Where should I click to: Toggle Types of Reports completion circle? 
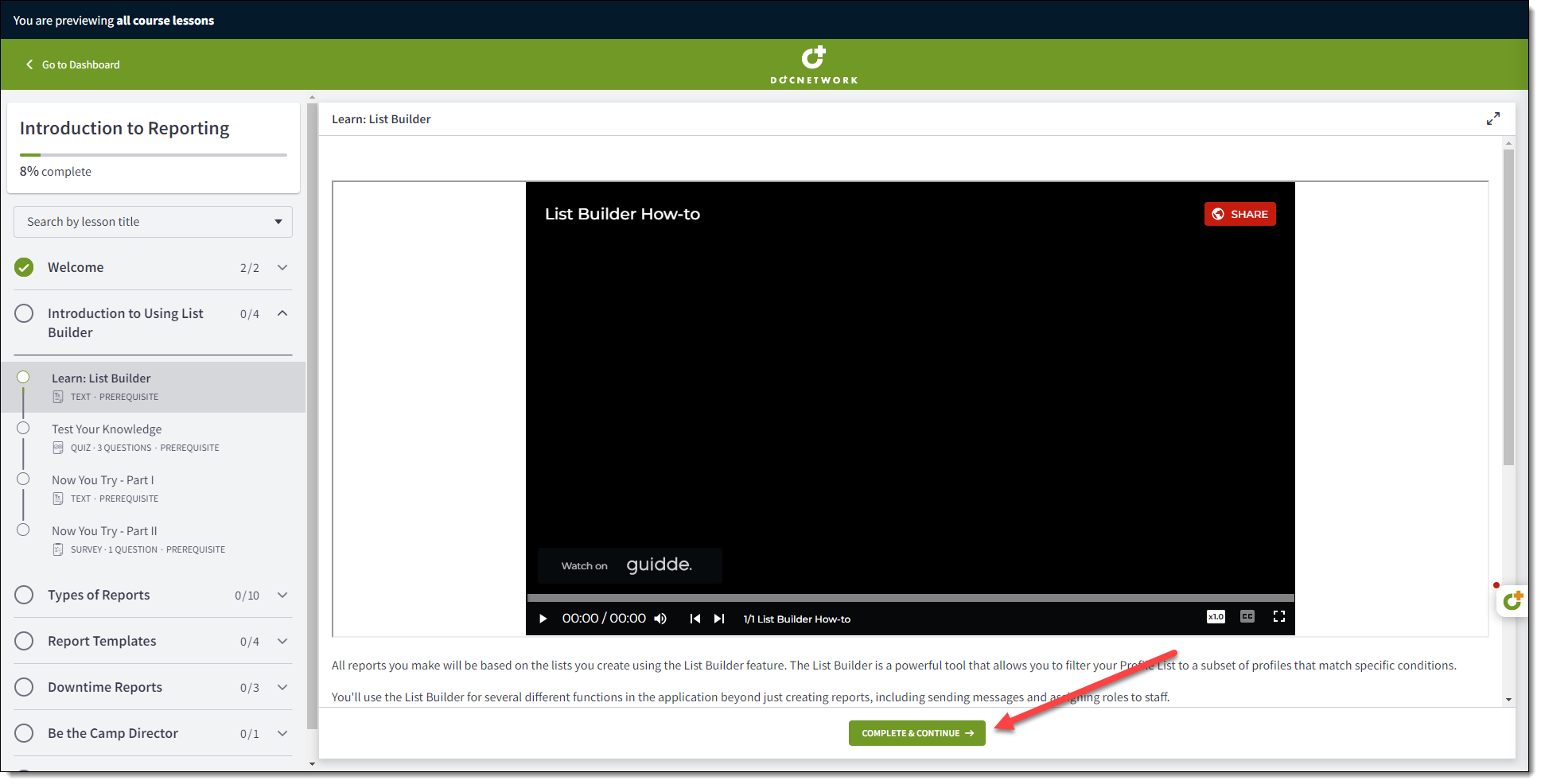pos(25,595)
